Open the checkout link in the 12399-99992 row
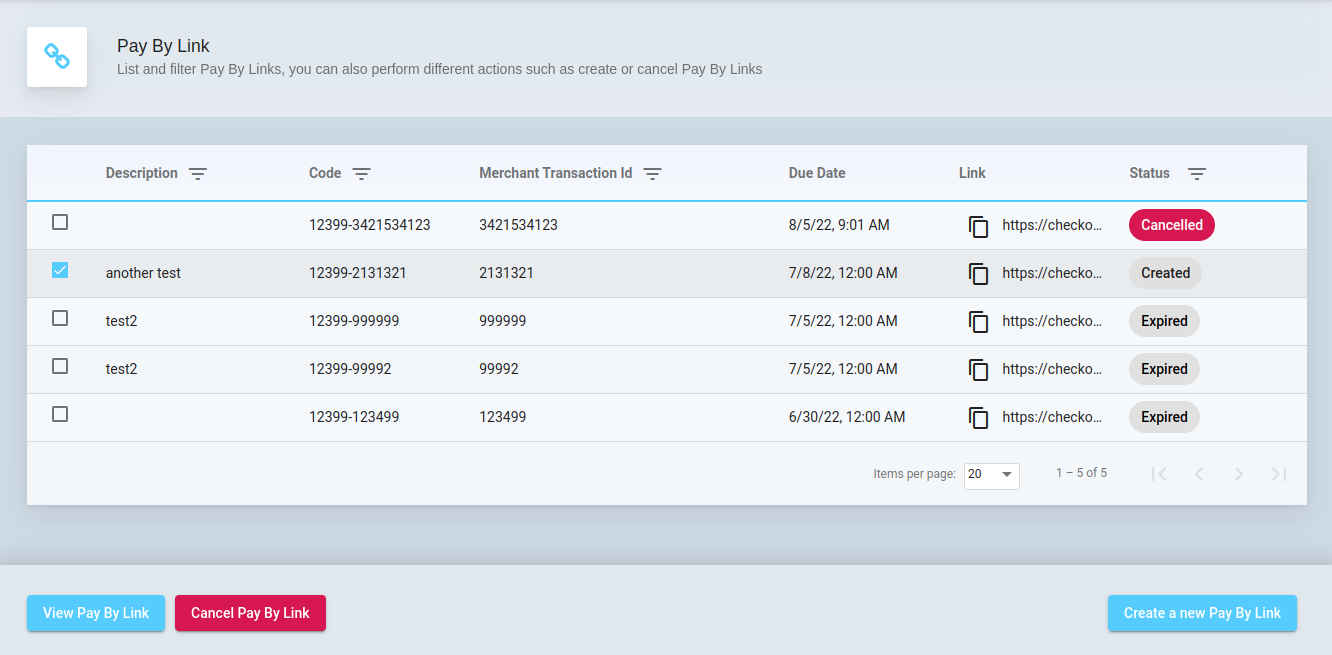The width and height of the screenshot is (1332, 655). pyautogui.click(x=1051, y=369)
